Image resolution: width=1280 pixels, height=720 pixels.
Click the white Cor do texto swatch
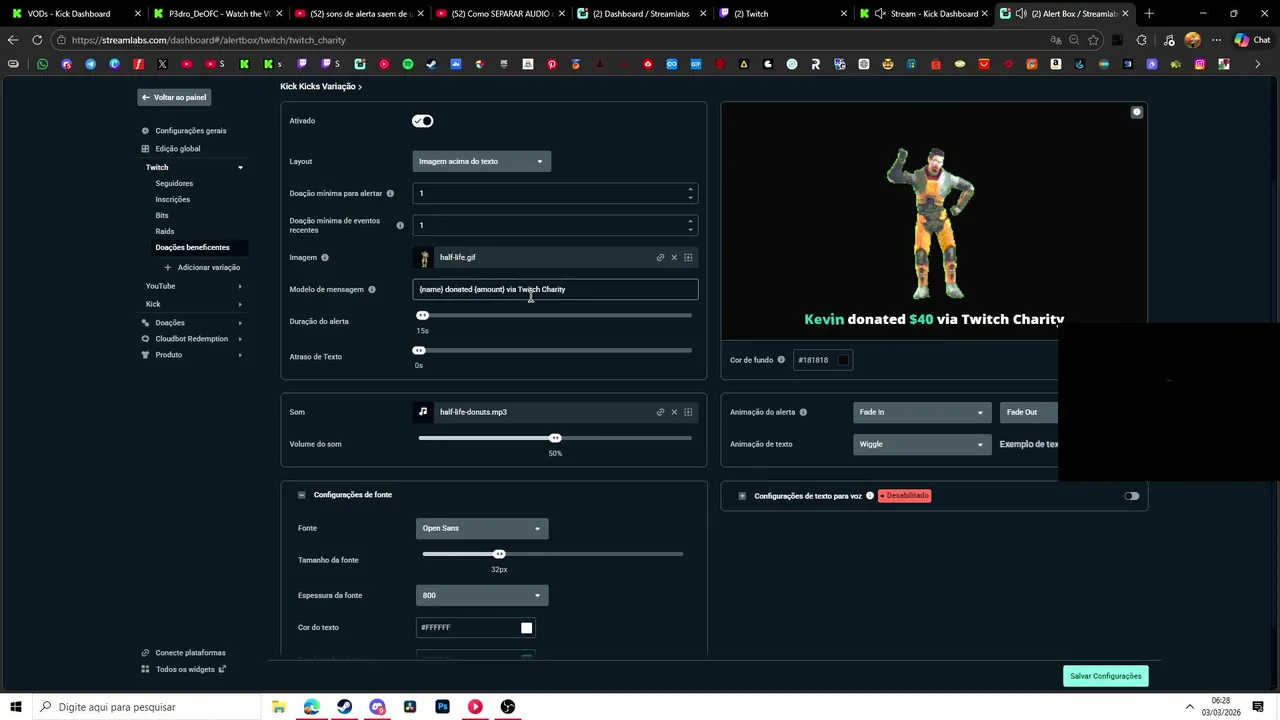pos(527,628)
